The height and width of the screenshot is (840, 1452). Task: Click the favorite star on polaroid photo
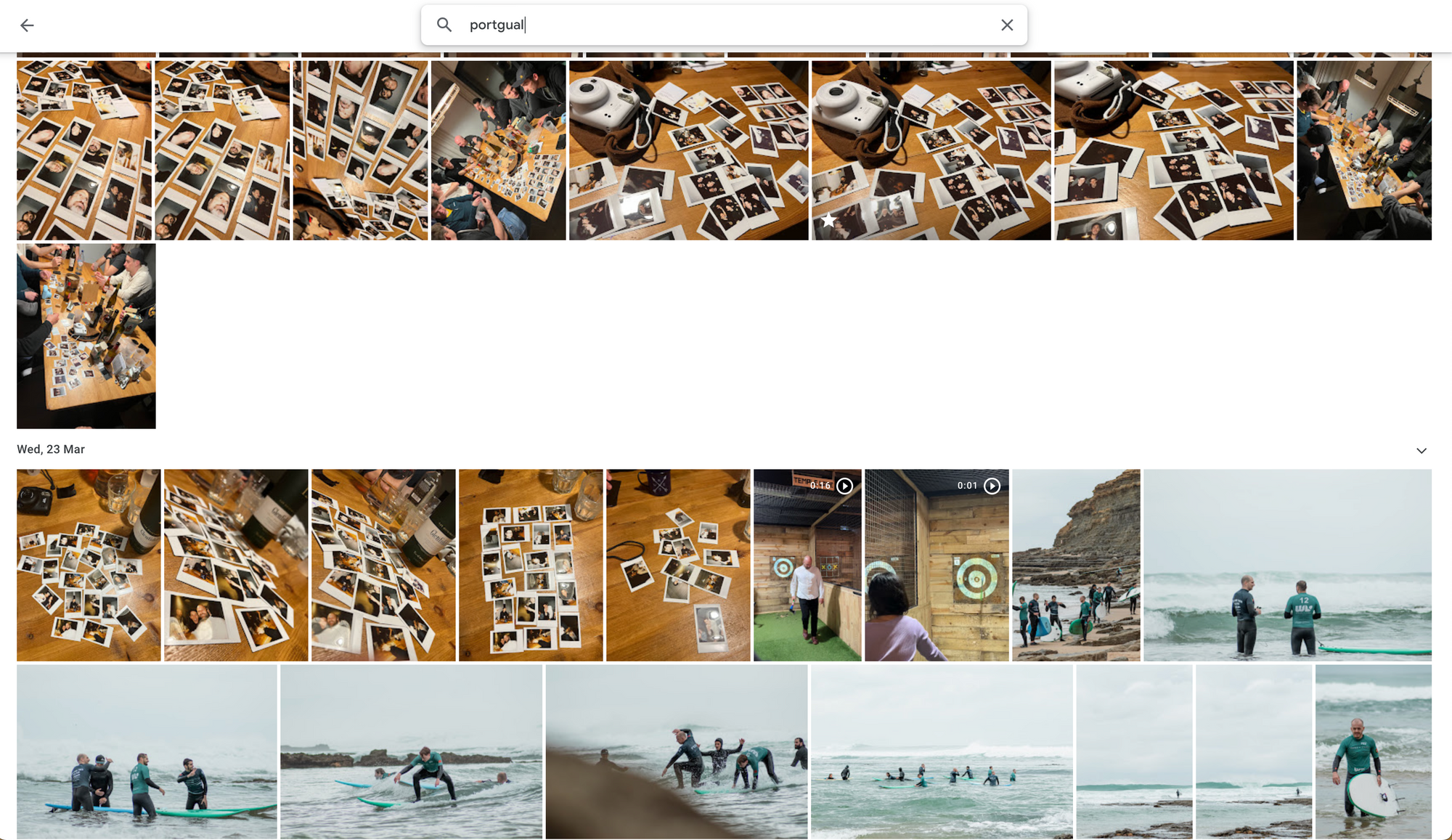828,220
